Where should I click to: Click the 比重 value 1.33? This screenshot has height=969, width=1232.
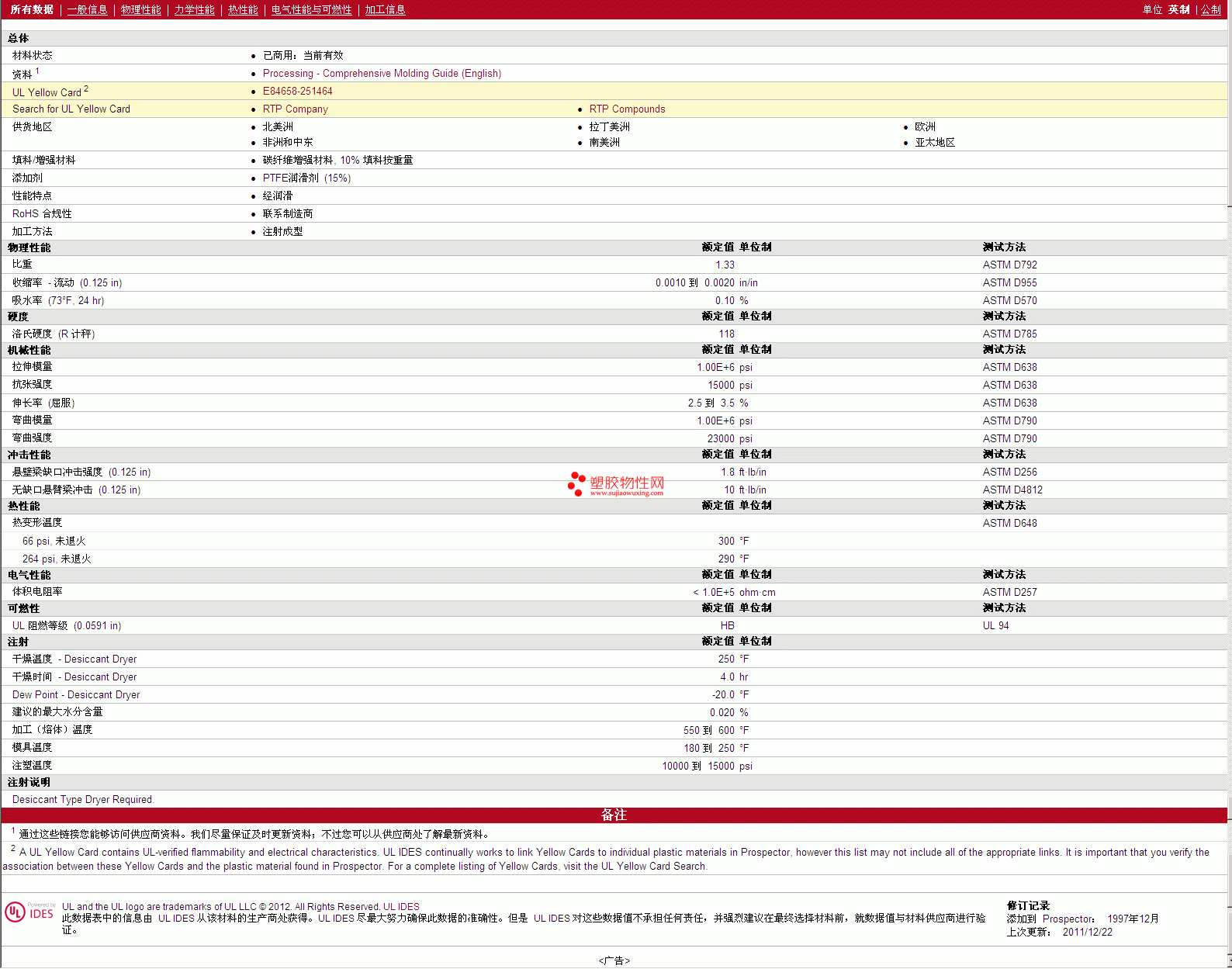[725, 265]
